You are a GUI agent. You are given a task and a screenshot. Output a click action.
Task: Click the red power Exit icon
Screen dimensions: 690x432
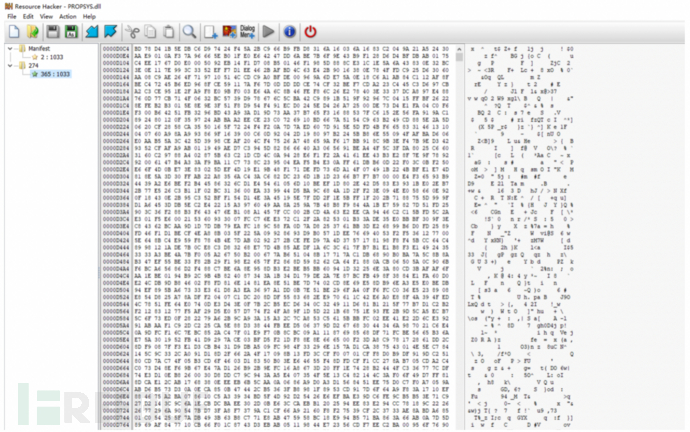310,32
